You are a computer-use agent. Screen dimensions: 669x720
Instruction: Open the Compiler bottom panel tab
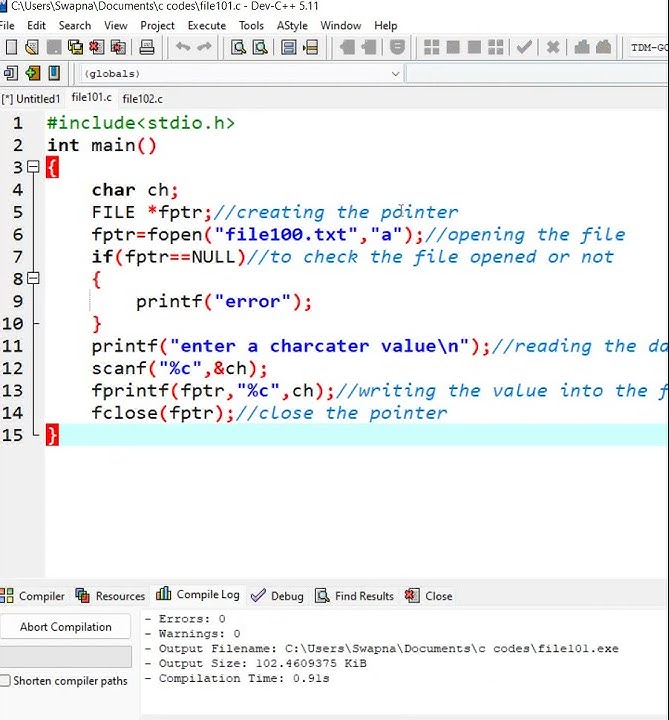click(33, 596)
